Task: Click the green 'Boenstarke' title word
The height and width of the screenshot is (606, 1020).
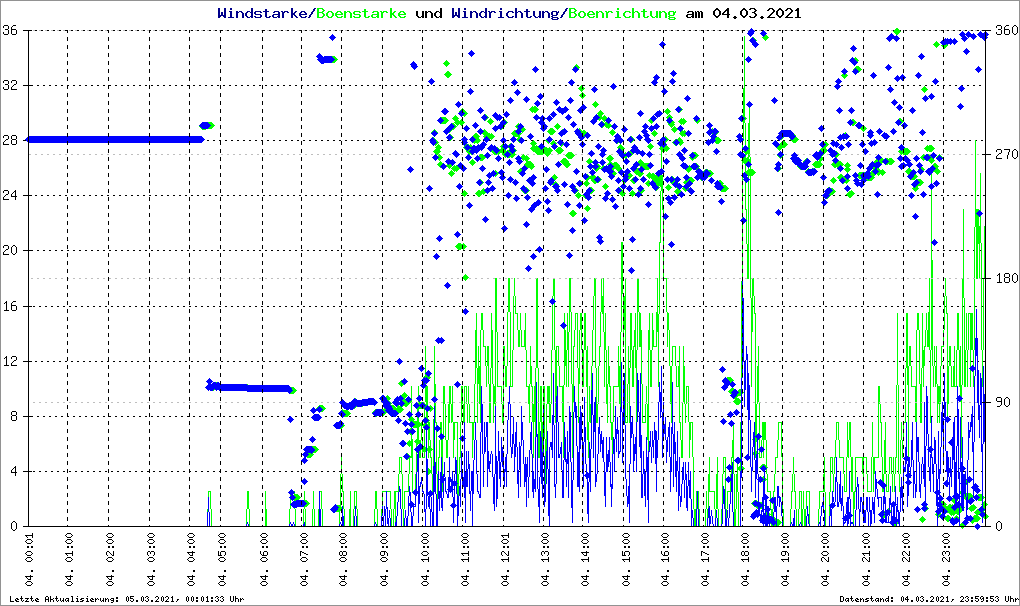Action: (x=361, y=14)
